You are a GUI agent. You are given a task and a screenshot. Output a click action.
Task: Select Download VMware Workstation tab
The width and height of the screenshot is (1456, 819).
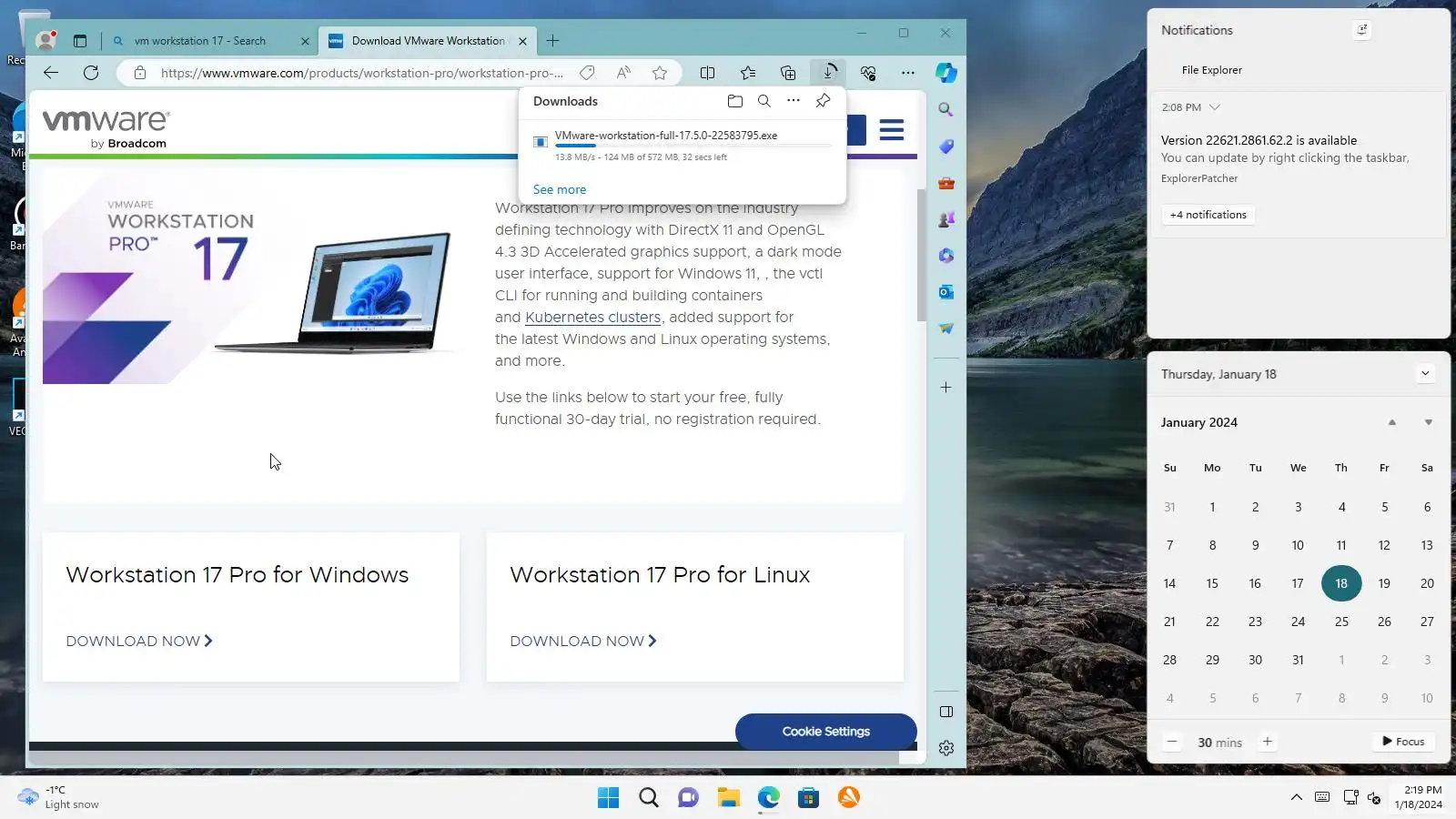tap(428, 41)
